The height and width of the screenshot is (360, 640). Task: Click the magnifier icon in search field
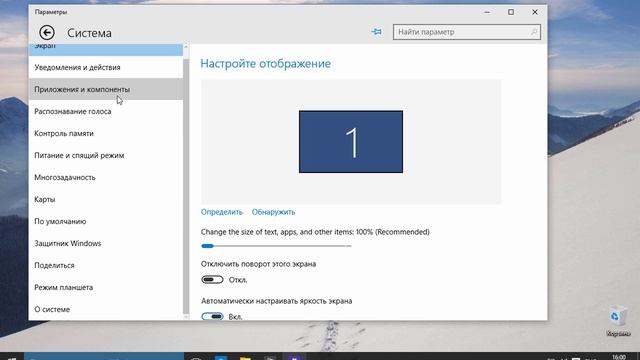(x=533, y=32)
